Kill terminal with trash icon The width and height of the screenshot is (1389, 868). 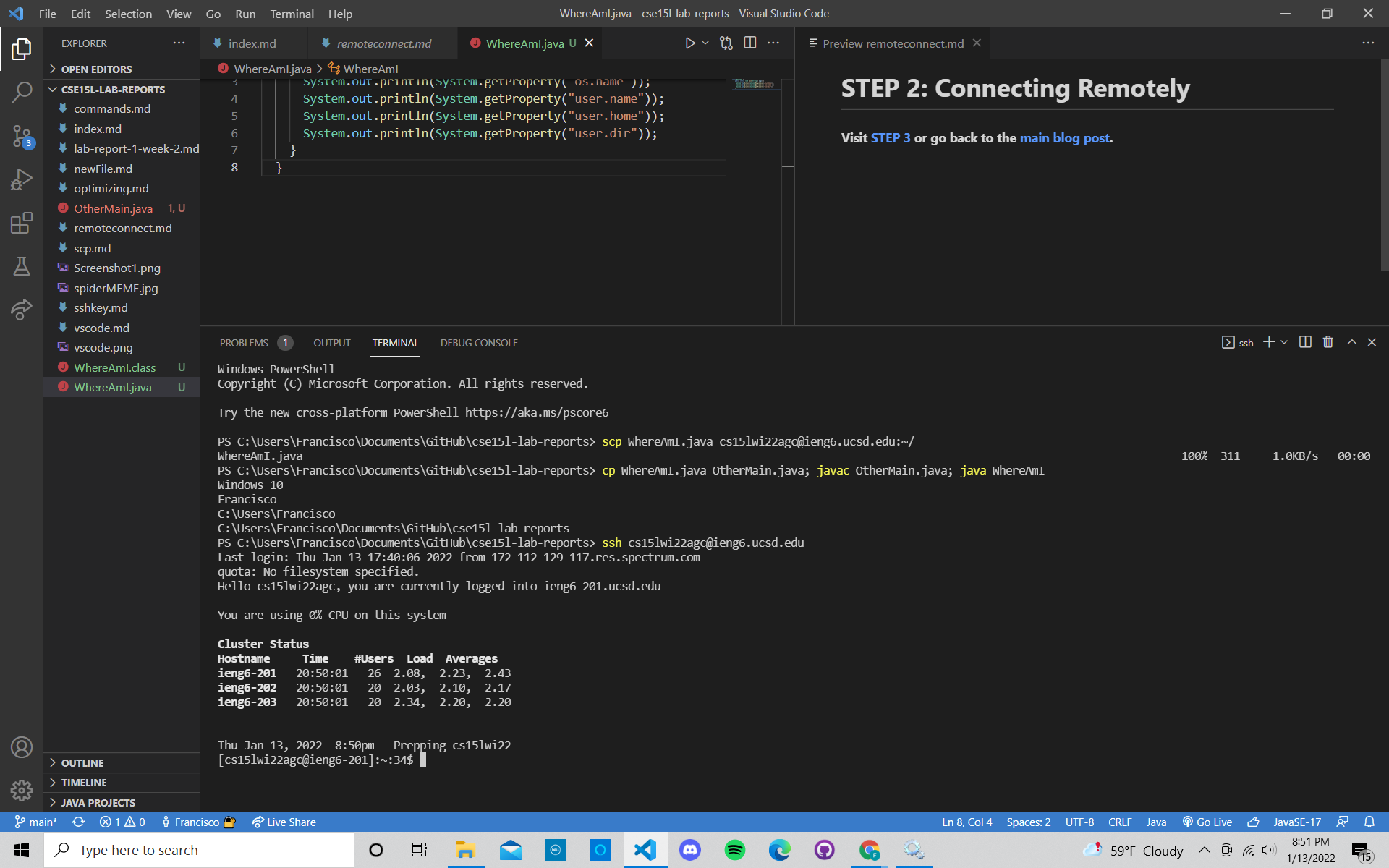pyautogui.click(x=1328, y=342)
